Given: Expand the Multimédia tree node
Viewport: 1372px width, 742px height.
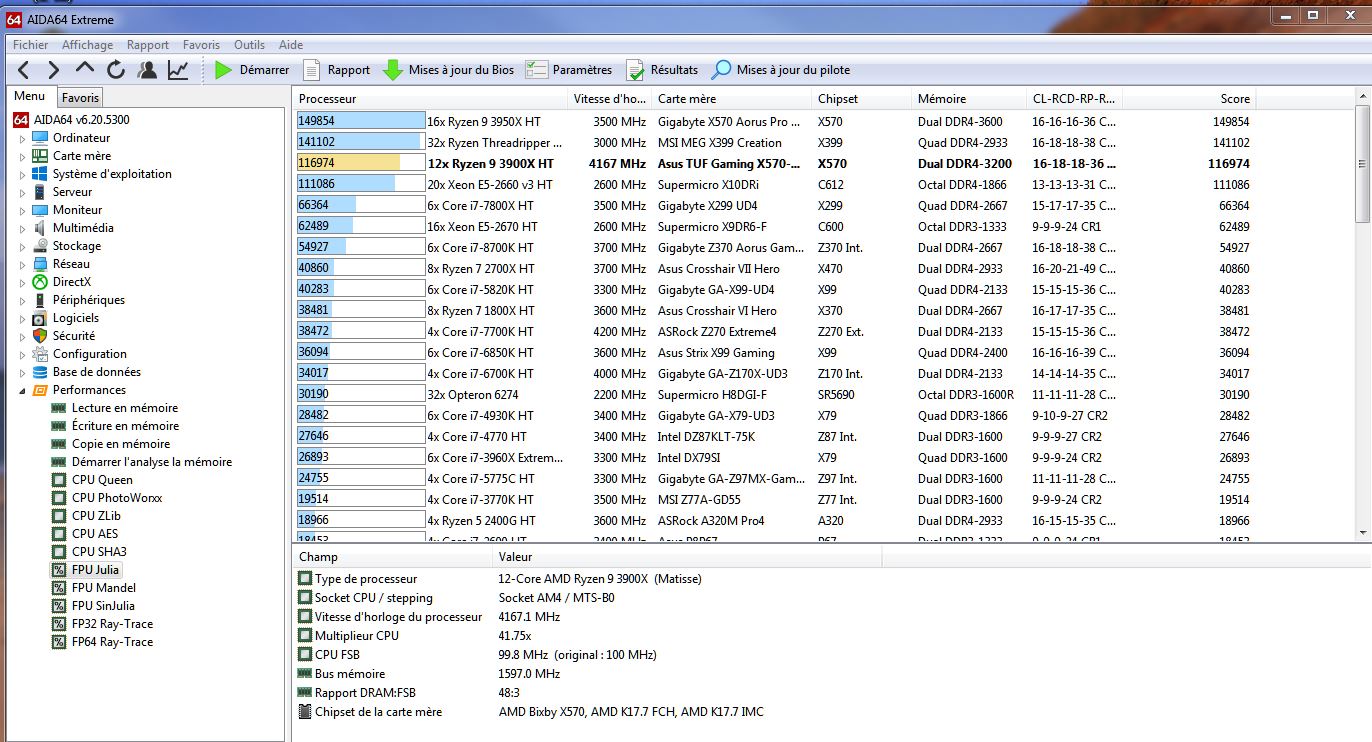Looking at the screenshot, I should 22,228.
